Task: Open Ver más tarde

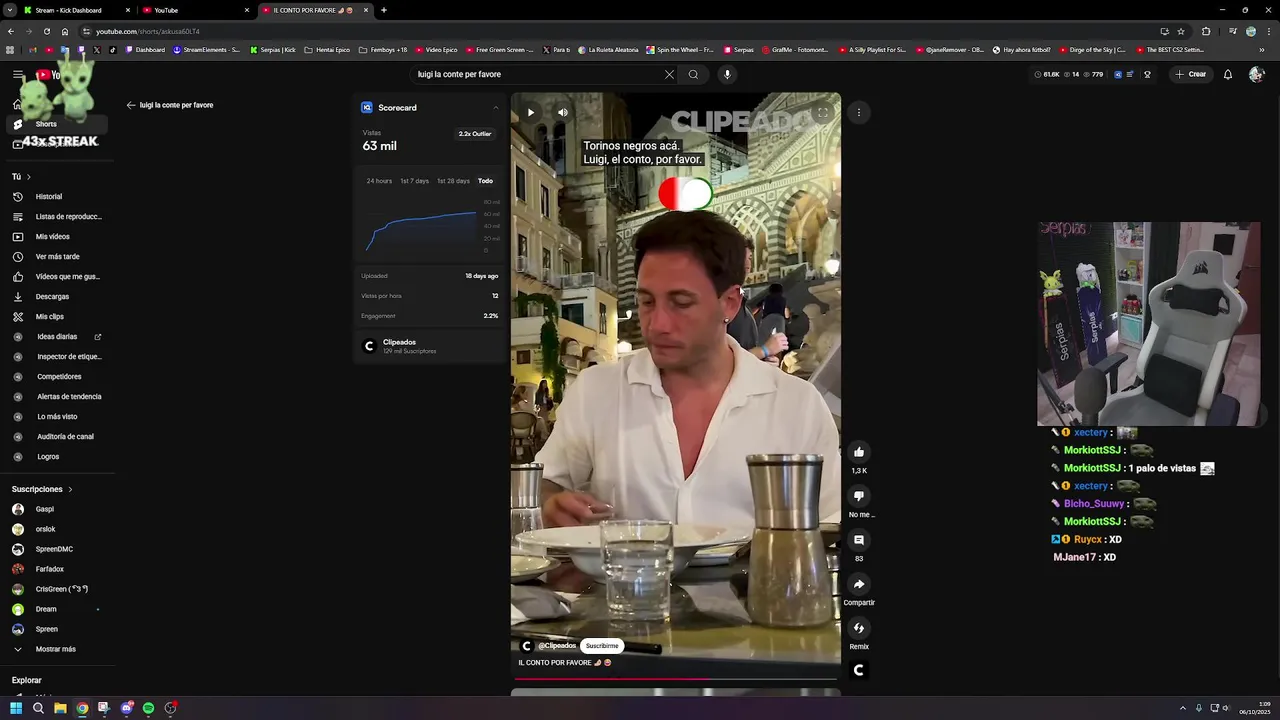Action: click(57, 257)
